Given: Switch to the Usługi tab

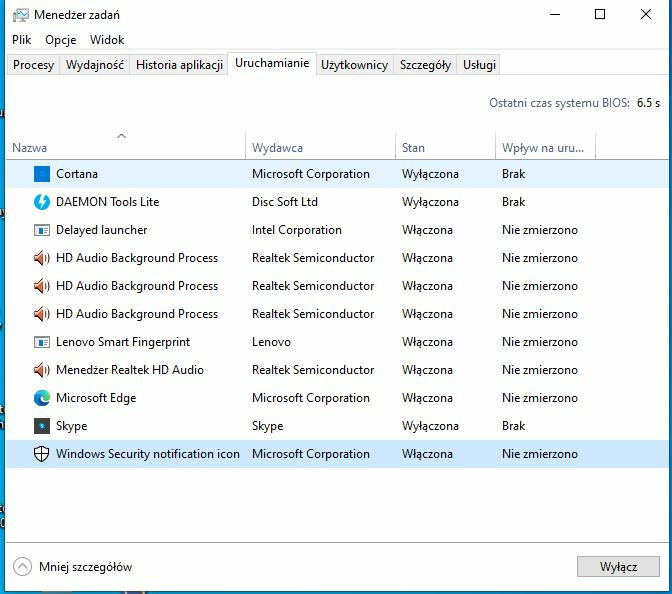Looking at the screenshot, I should pyautogui.click(x=479, y=65).
